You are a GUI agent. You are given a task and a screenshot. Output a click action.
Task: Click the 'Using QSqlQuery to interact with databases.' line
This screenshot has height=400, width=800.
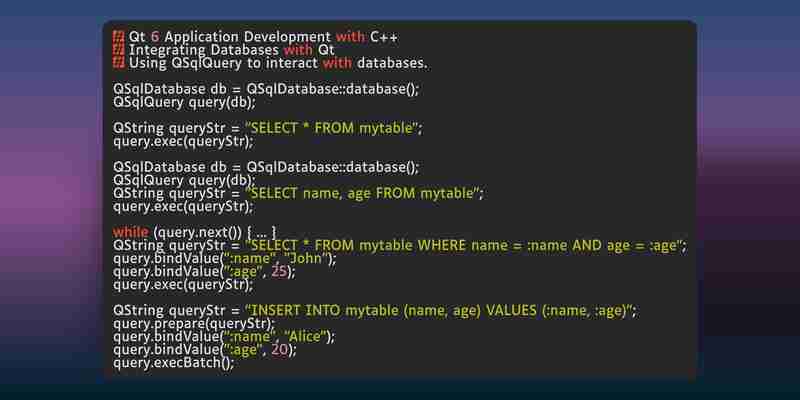[x=270, y=63]
